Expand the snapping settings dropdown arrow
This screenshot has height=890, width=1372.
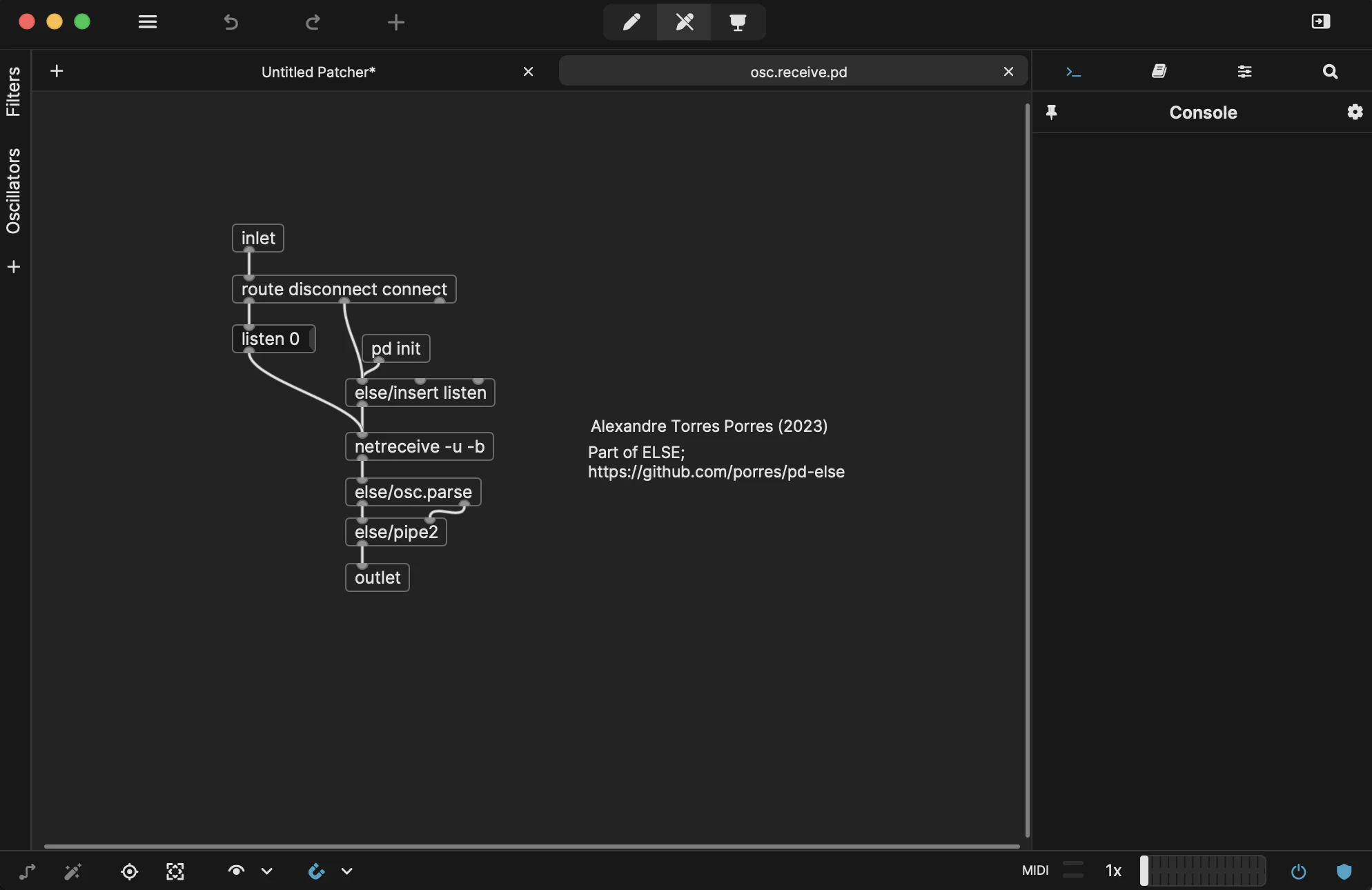pyautogui.click(x=347, y=871)
